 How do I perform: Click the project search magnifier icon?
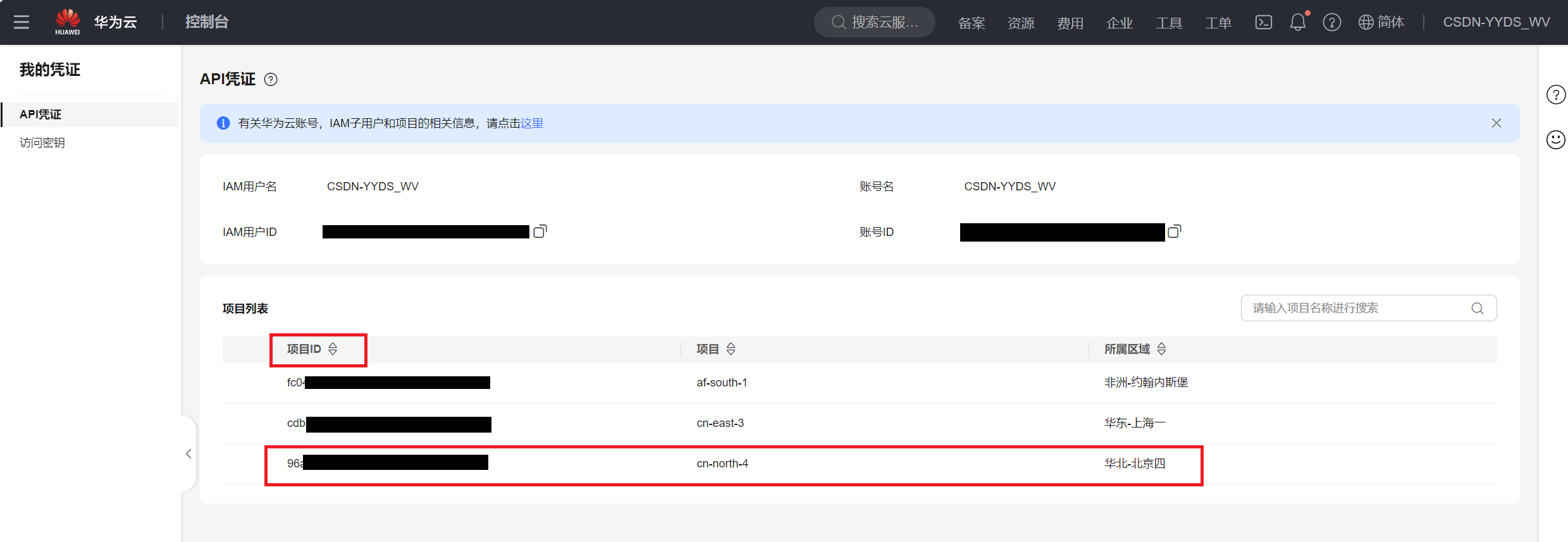[x=1478, y=308]
